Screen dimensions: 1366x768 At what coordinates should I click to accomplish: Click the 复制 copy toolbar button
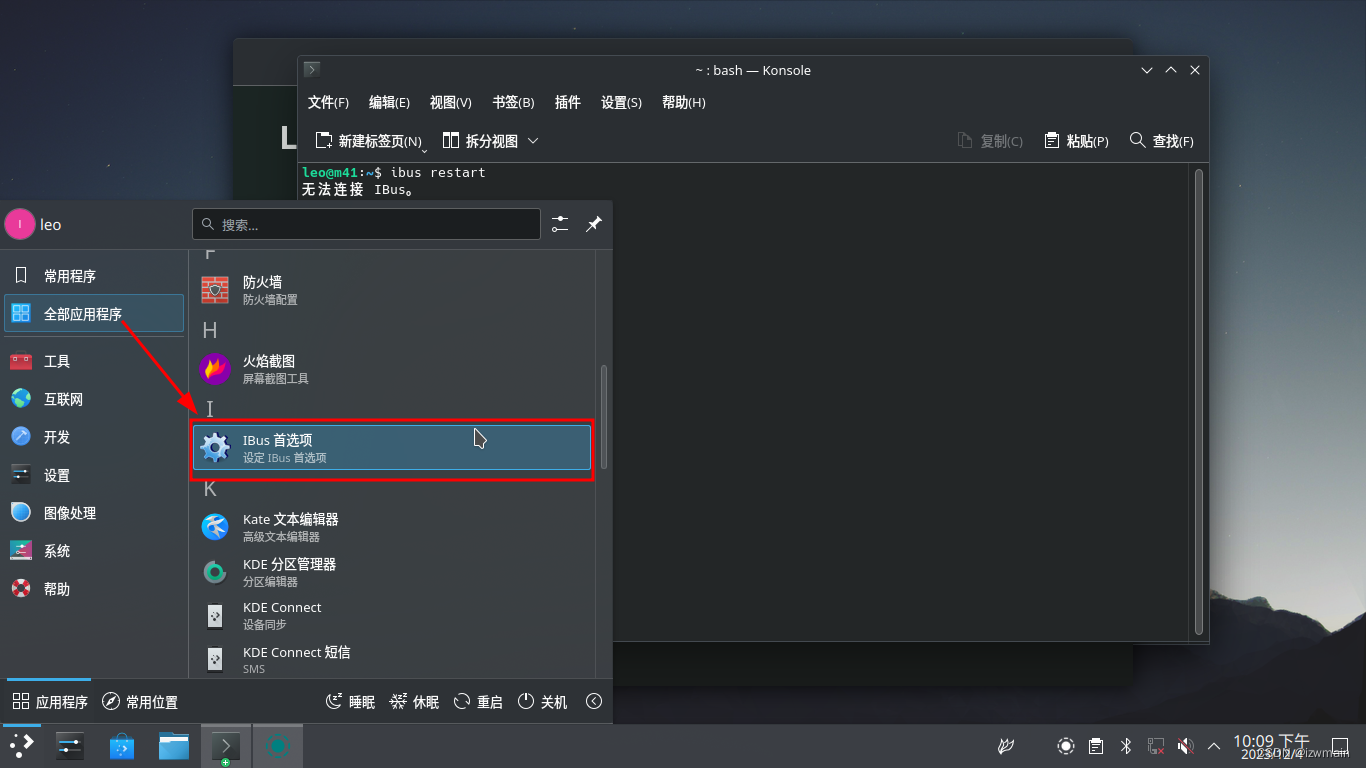(990, 141)
